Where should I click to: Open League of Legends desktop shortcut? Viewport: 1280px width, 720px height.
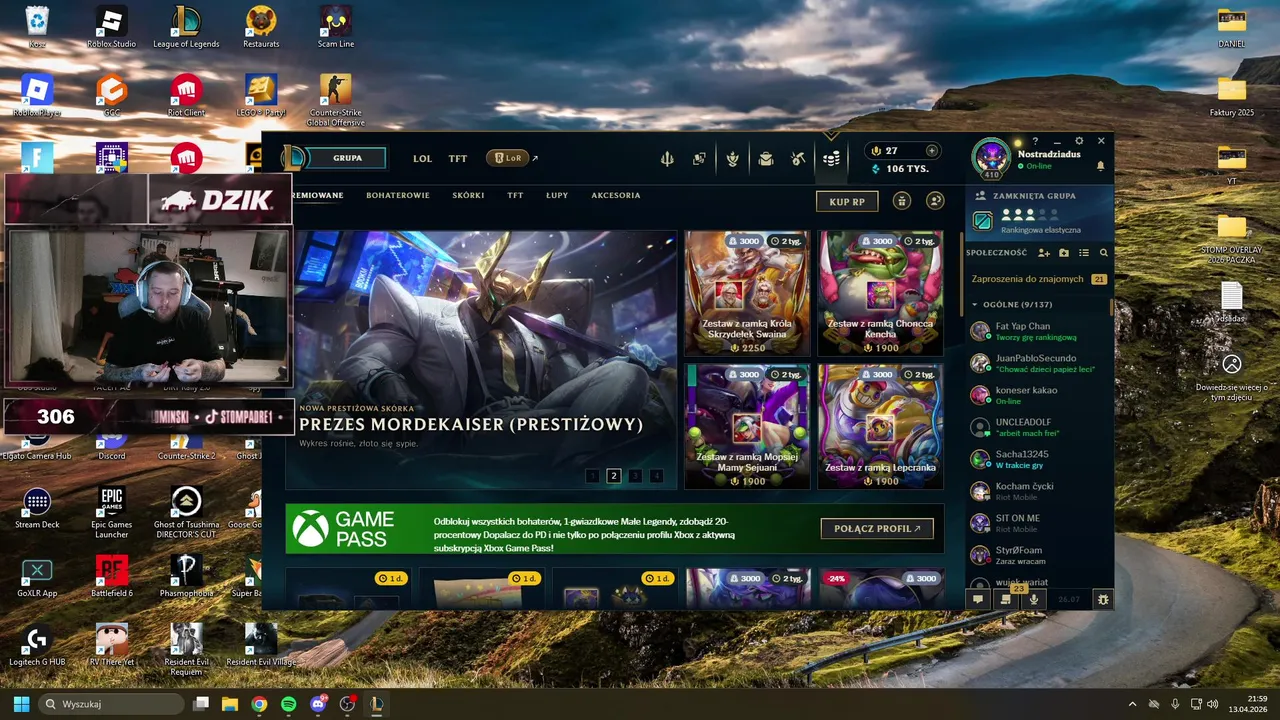[x=186, y=27]
